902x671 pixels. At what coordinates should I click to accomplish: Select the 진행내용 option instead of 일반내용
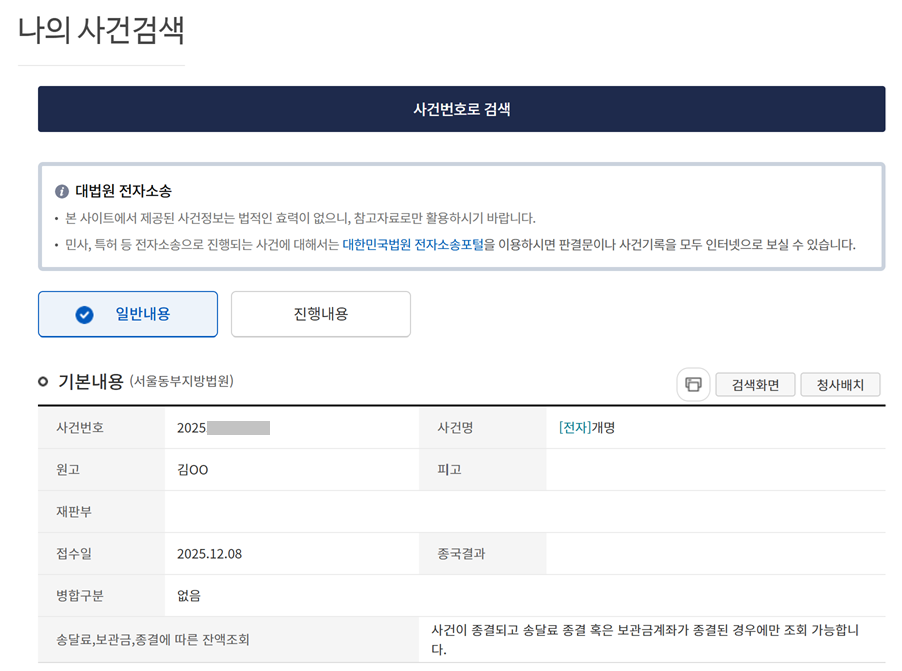point(320,313)
